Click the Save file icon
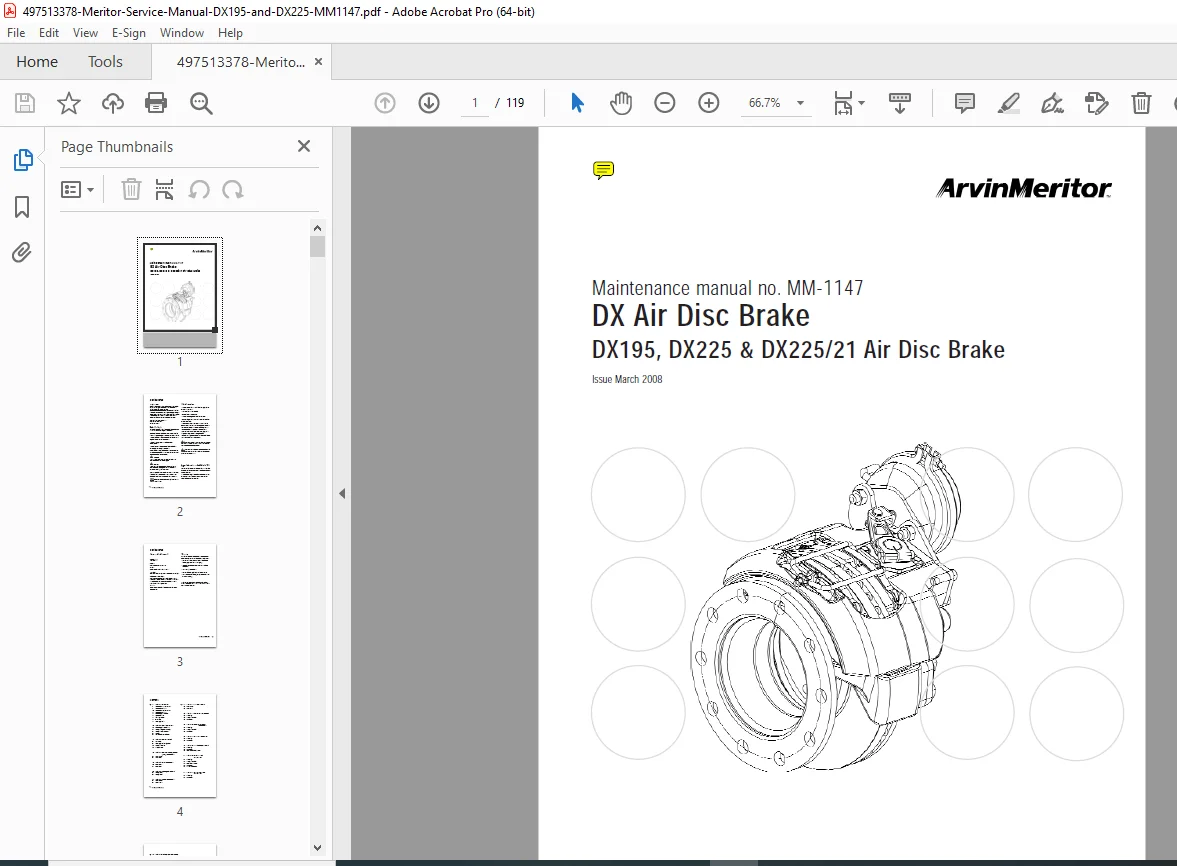 pyautogui.click(x=25, y=103)
